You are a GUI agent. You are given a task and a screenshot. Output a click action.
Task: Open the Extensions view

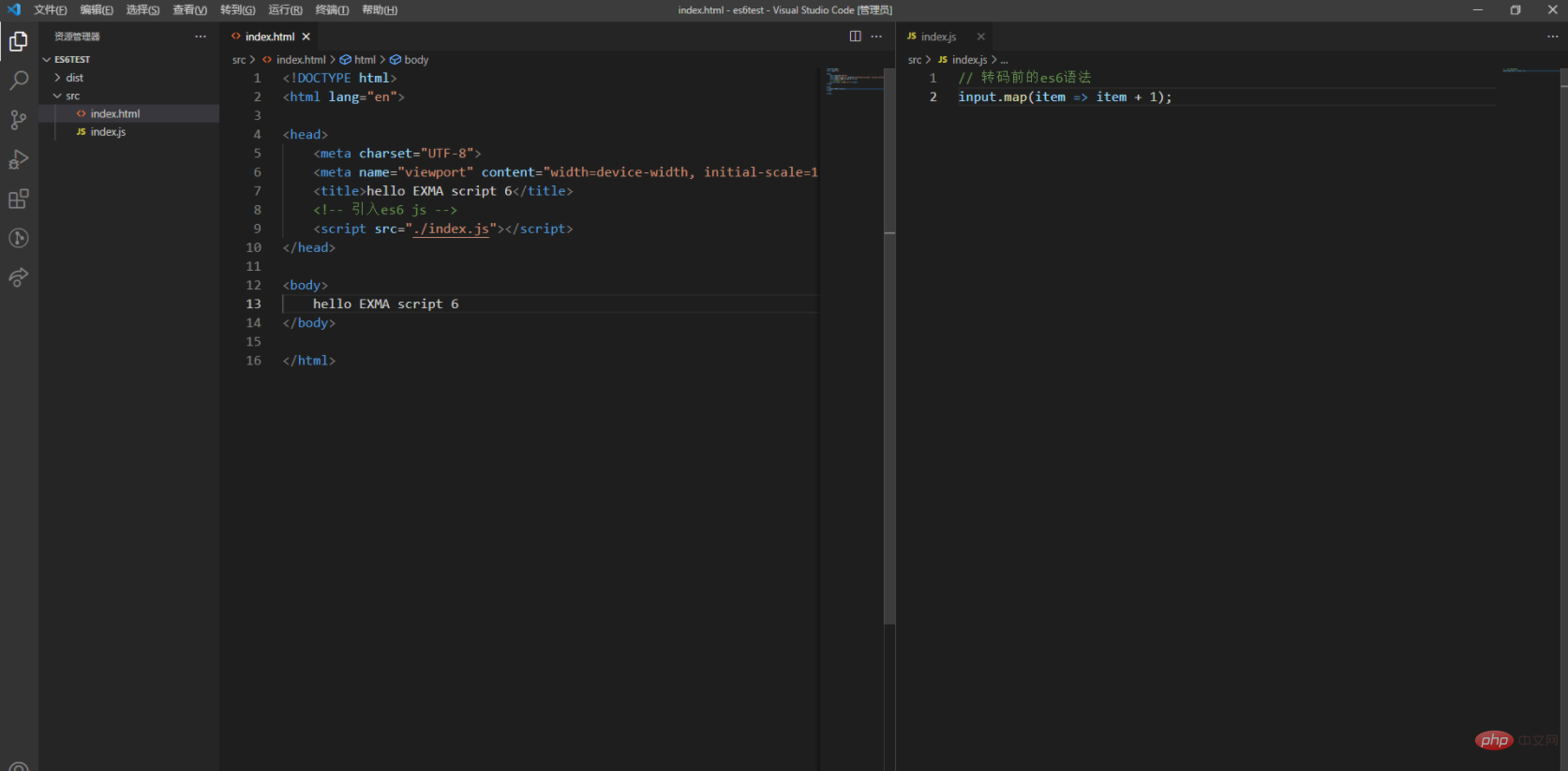(19, 199)
